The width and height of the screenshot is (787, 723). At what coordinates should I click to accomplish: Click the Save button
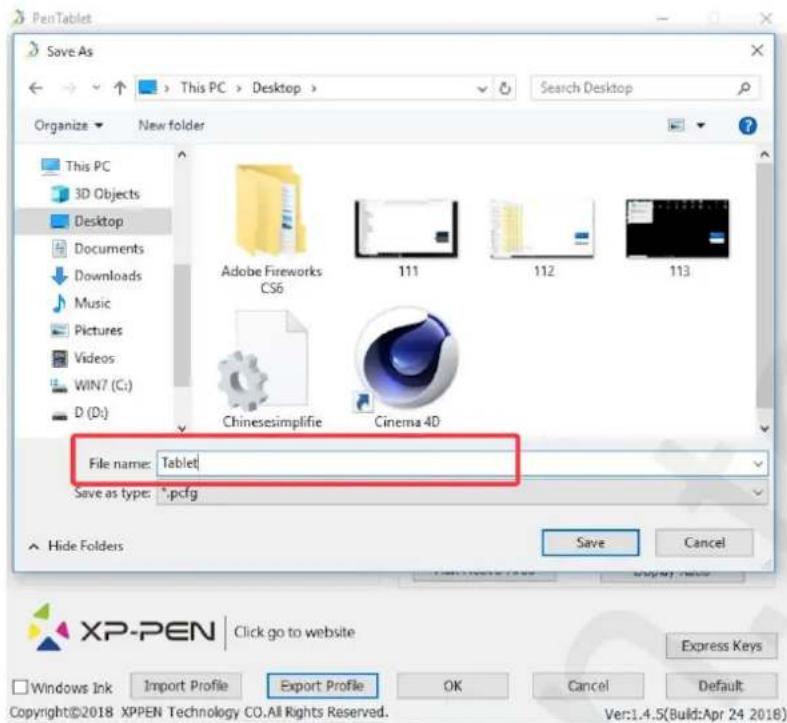pos(591,543)
